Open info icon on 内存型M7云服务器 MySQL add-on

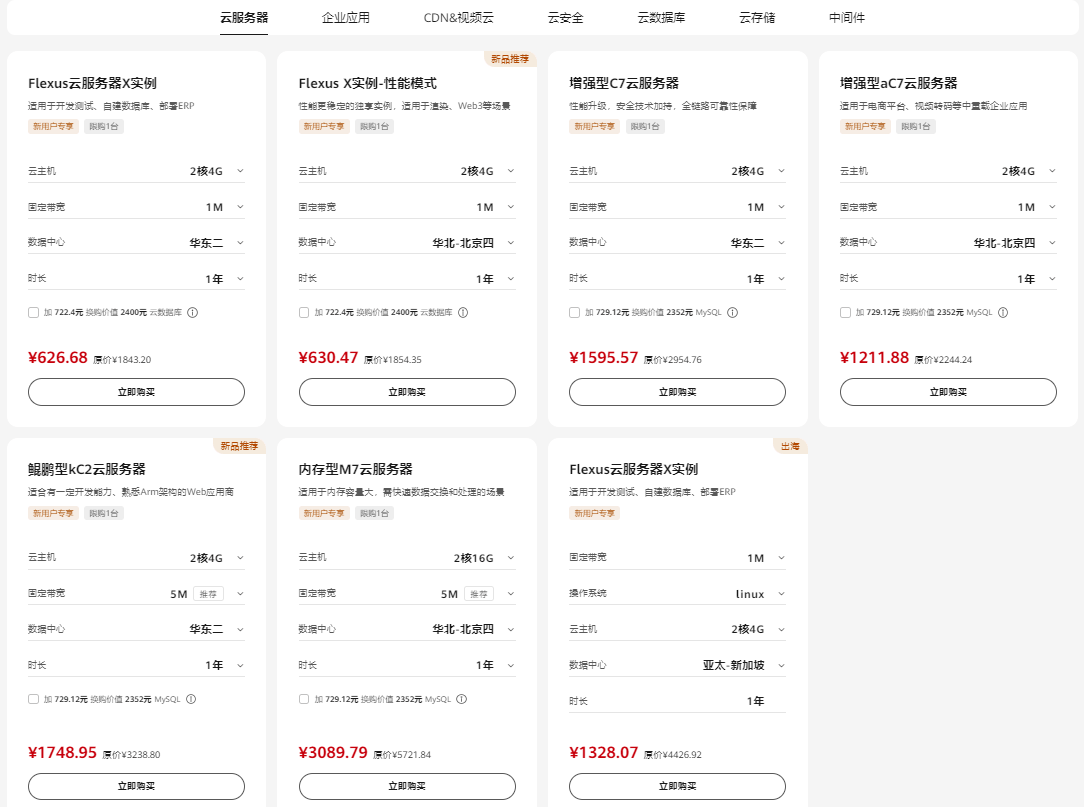click(x=462, y=699)
